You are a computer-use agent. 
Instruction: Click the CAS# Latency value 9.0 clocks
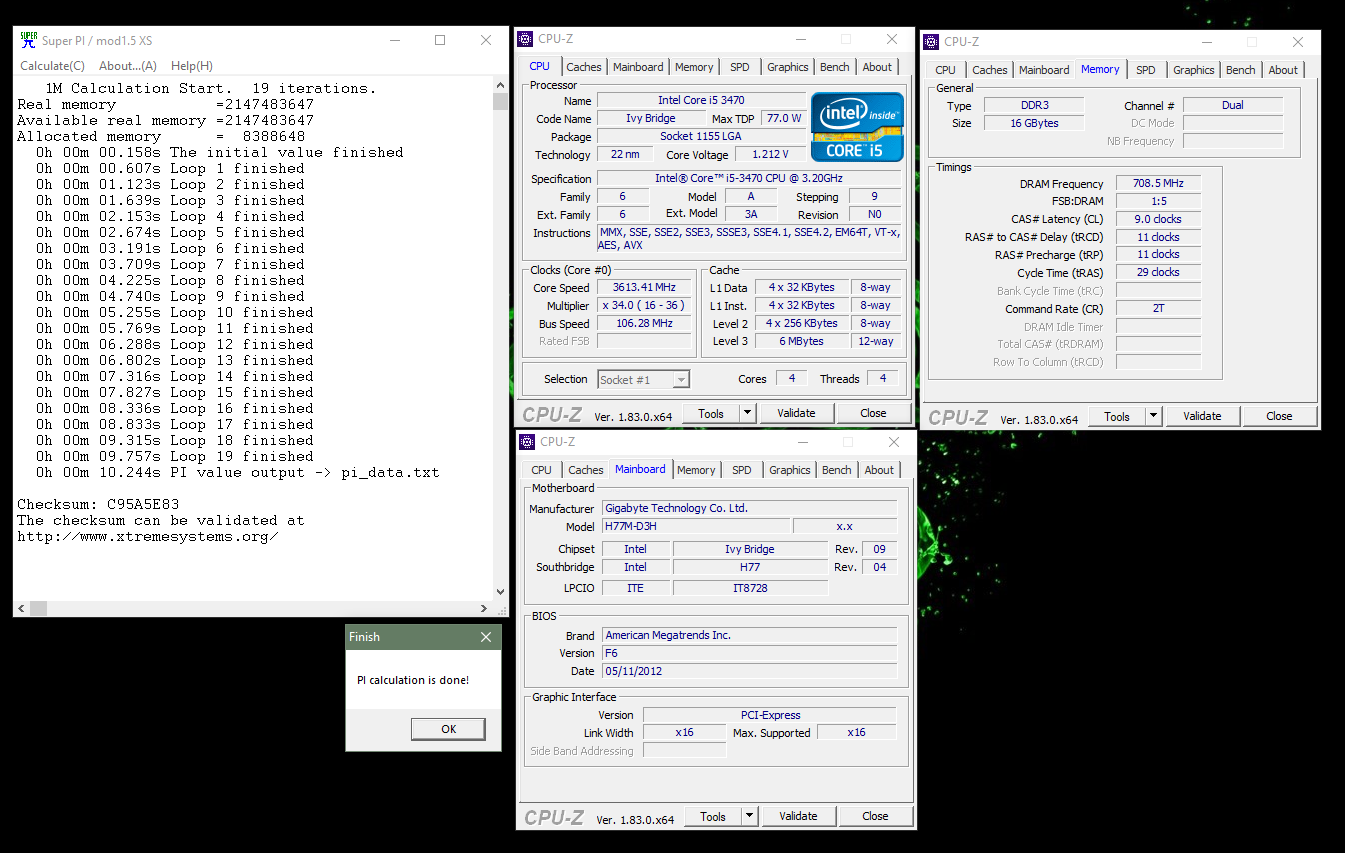[x=1158, y=219]
